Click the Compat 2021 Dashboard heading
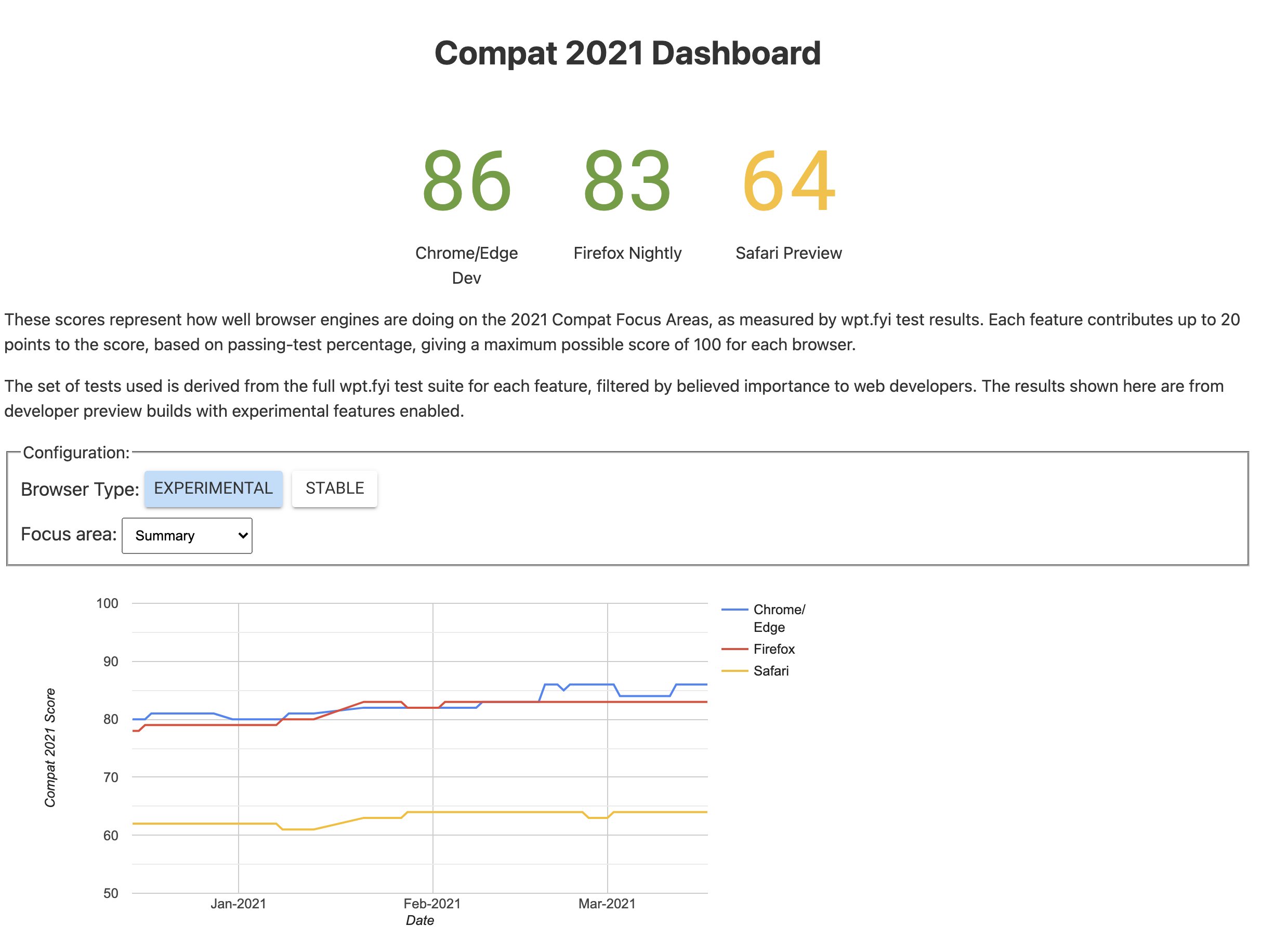The height and width of the screenshot is (952, 1261). 627,53
